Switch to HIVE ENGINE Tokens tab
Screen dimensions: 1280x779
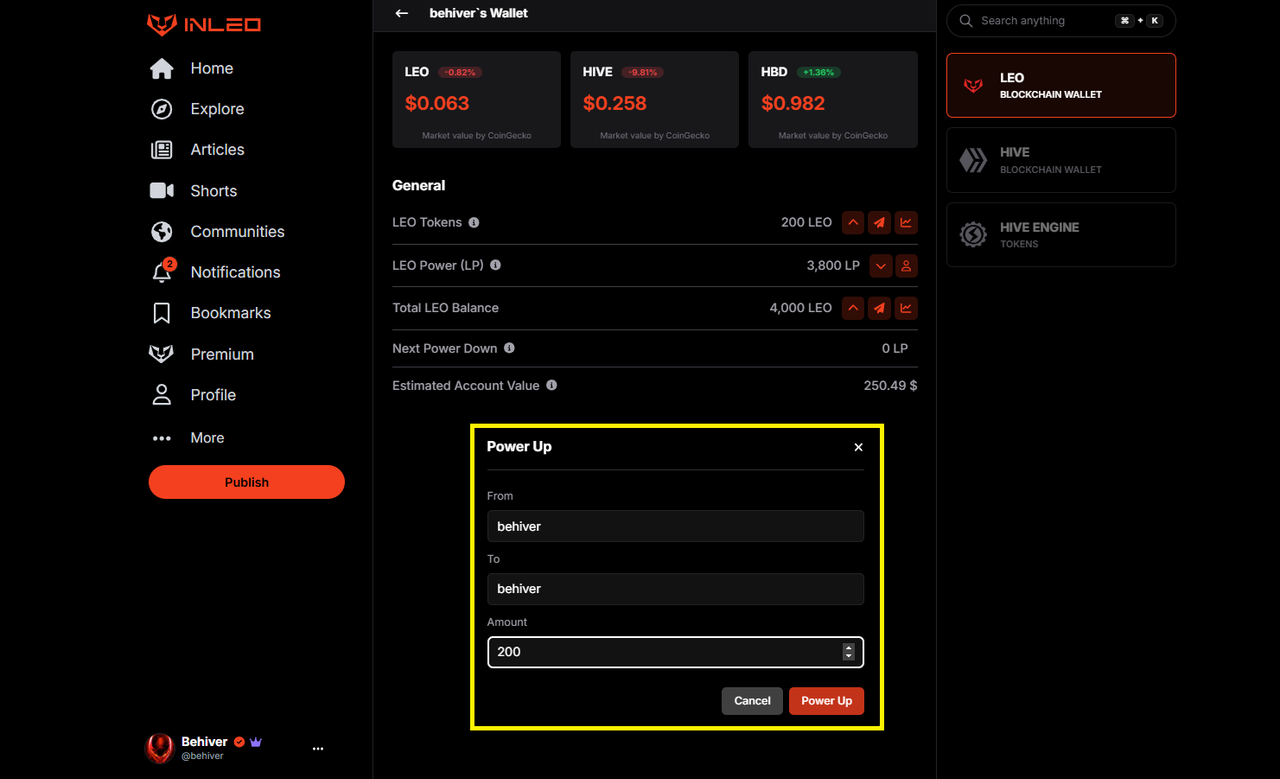click(x=1061, y=235)
